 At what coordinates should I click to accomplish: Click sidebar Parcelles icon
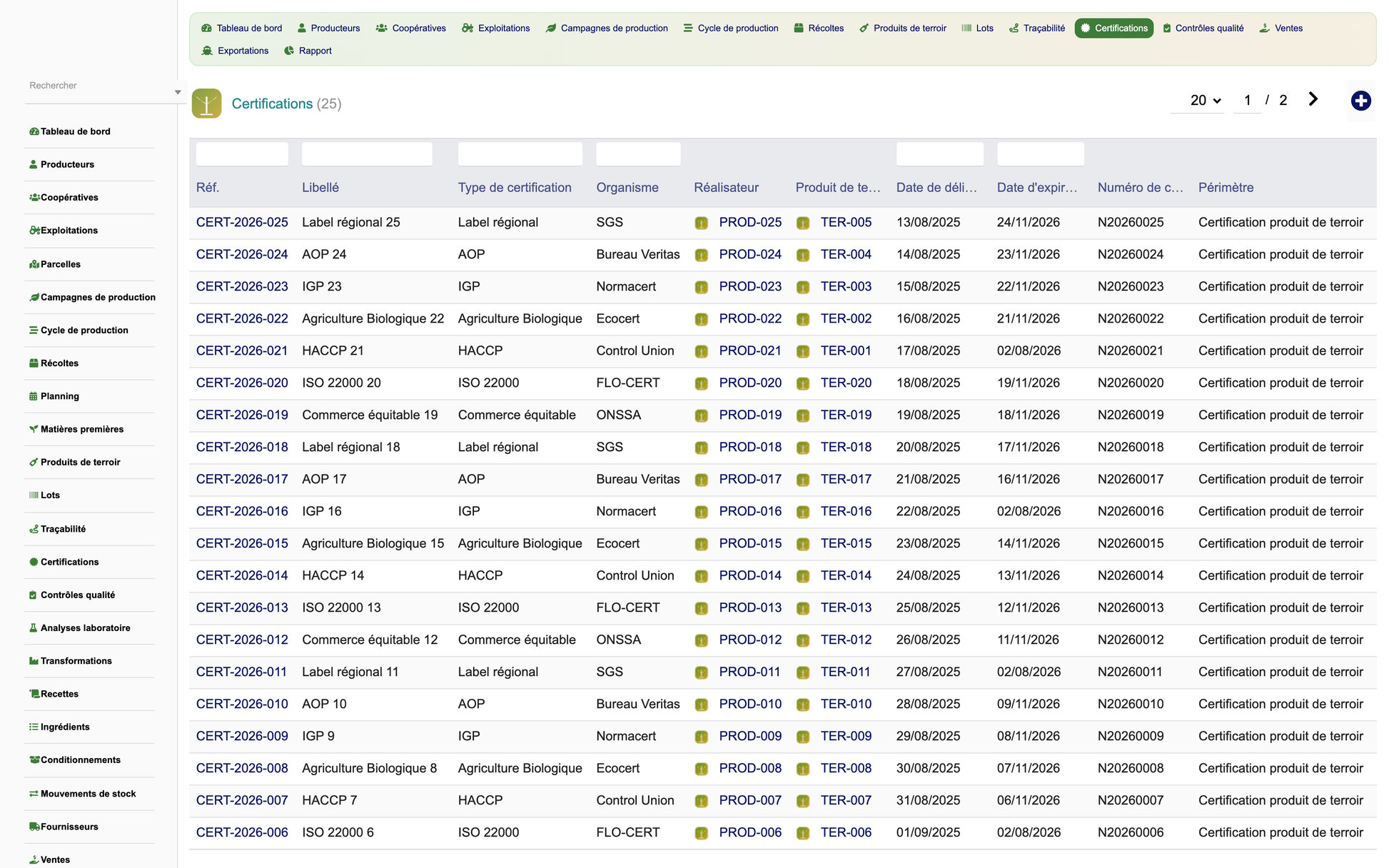coord(34,264)
